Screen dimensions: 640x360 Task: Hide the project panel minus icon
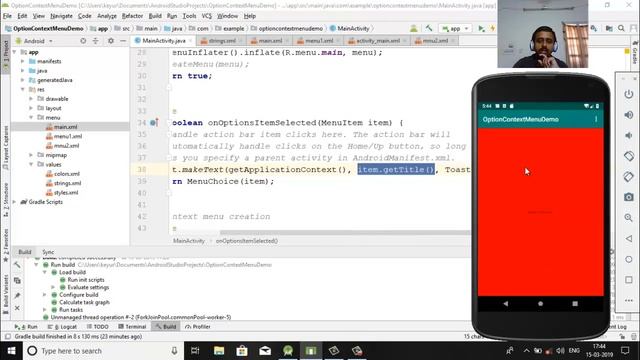coord(123,41)
